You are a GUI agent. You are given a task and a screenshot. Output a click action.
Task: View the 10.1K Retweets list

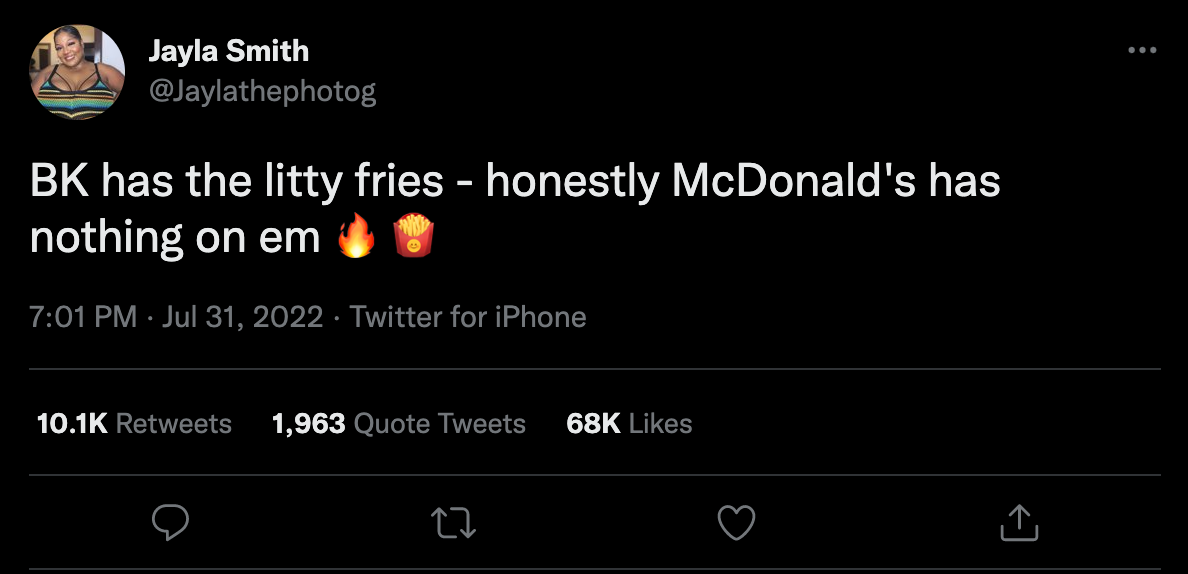[x=133, y=424]
